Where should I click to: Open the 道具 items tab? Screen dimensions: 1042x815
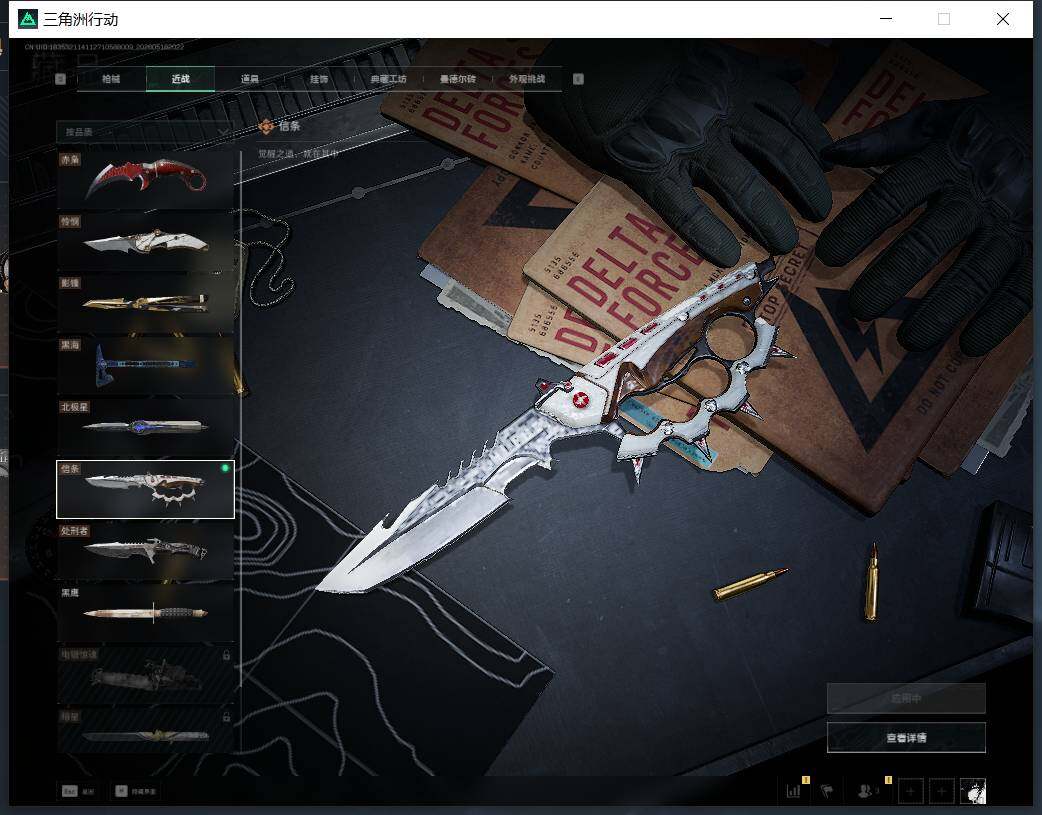point(250,79)
